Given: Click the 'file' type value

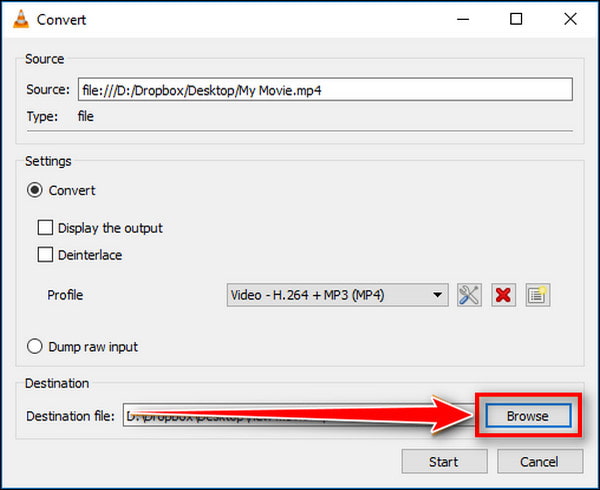Looking at the screenshot, I should coord(86,116).
